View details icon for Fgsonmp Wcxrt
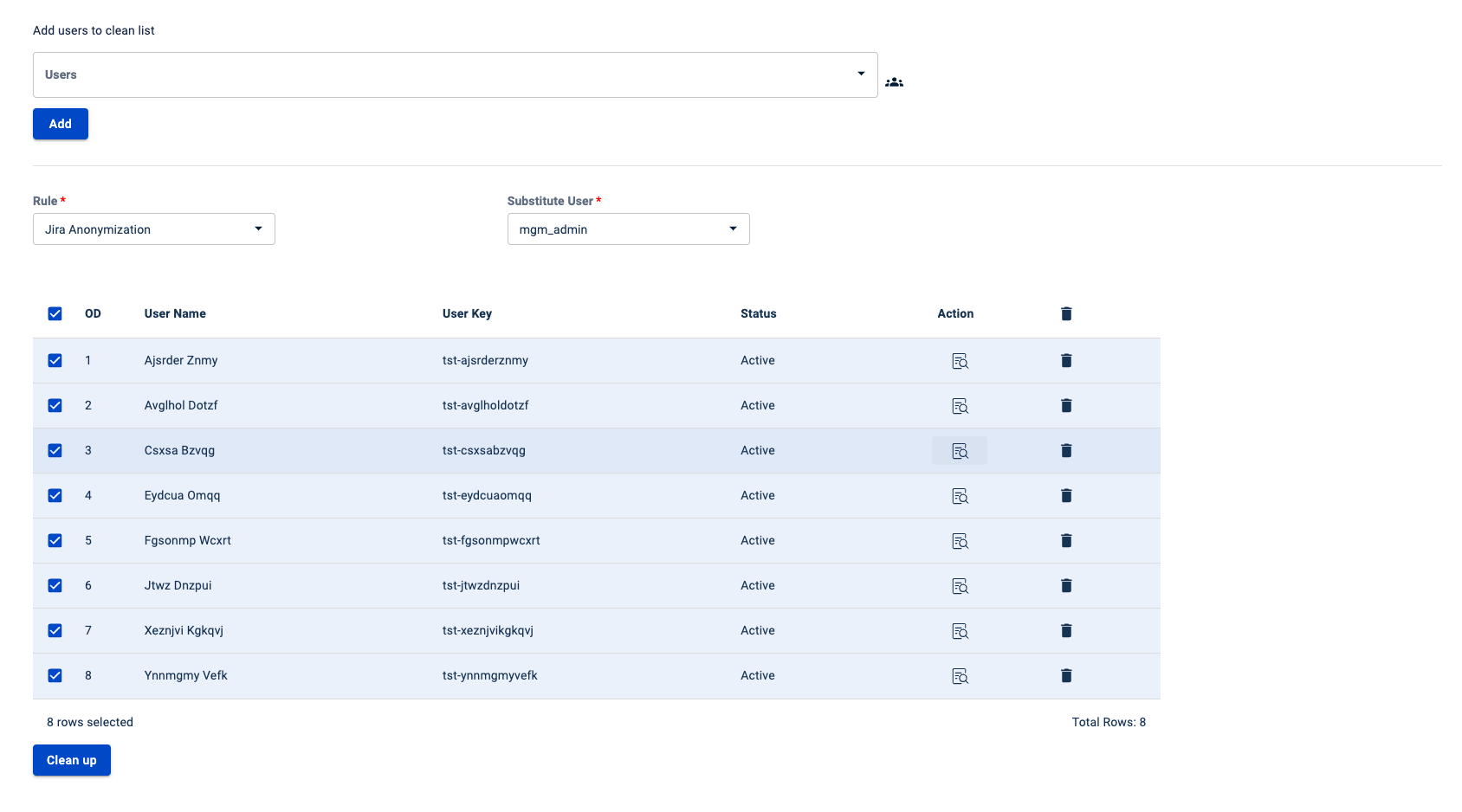This screenshot has width=1462, height=812. click(x=959, y=541)
